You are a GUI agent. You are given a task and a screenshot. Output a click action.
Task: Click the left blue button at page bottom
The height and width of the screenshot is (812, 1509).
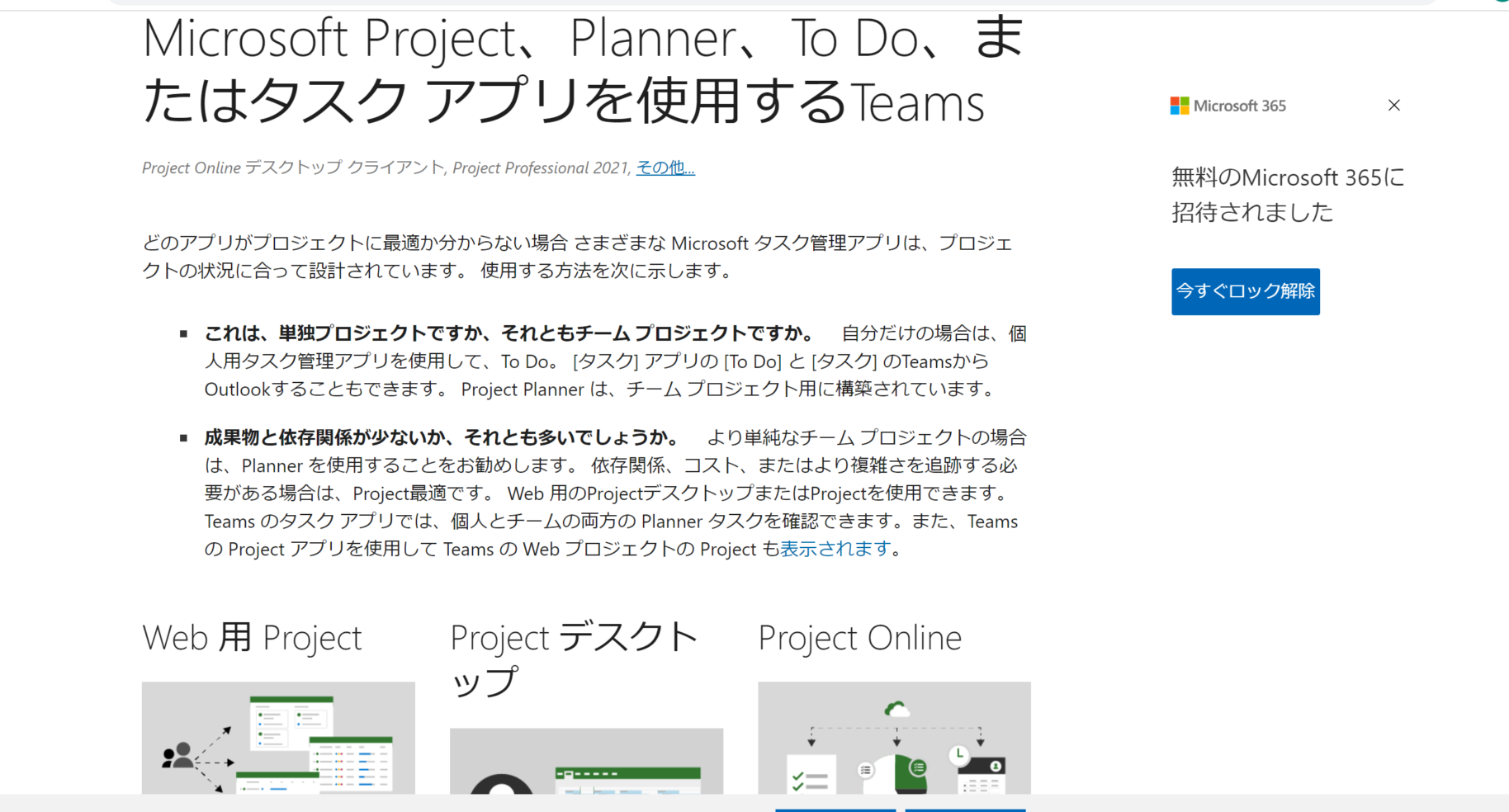pos(835,810)
